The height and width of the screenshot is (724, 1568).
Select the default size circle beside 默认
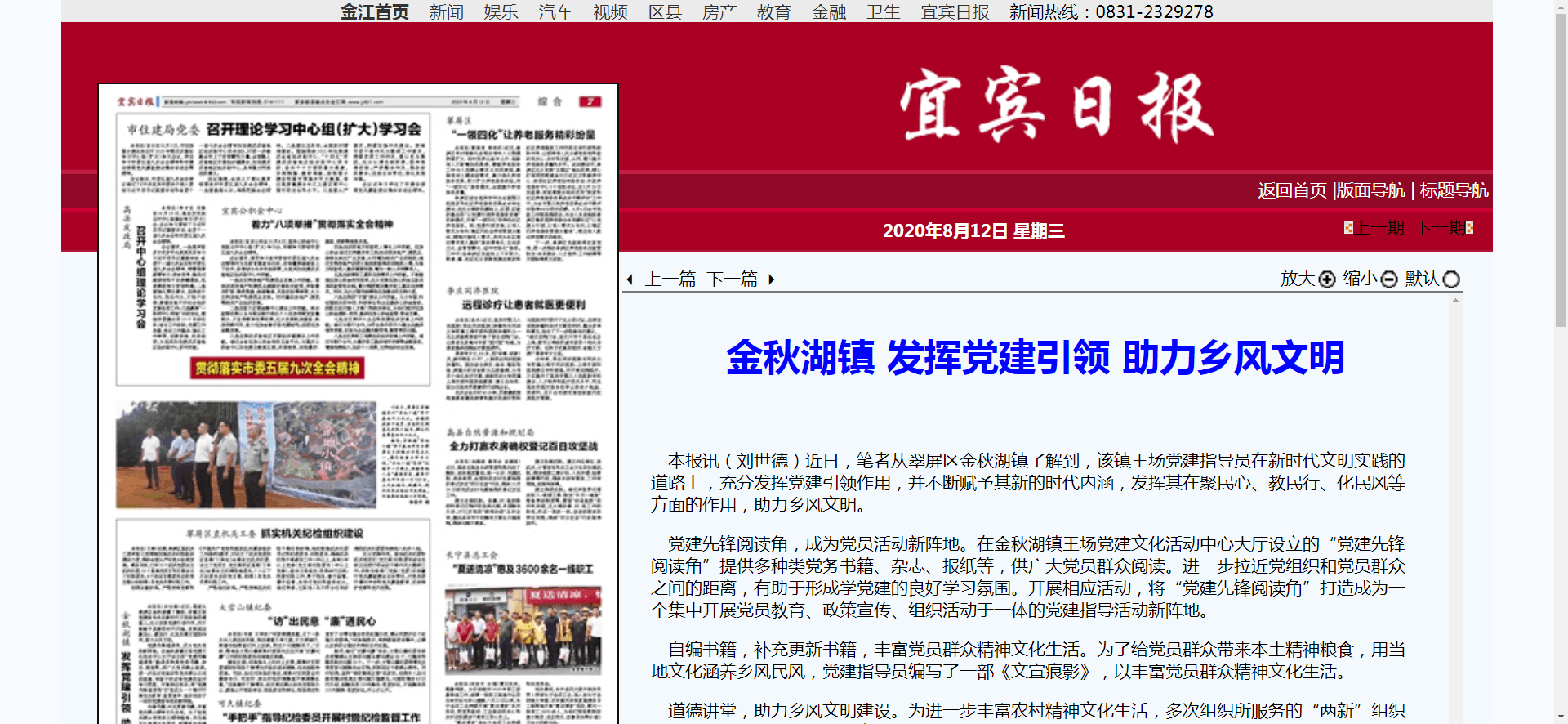pyautogui.click(x=1451, y=279)
